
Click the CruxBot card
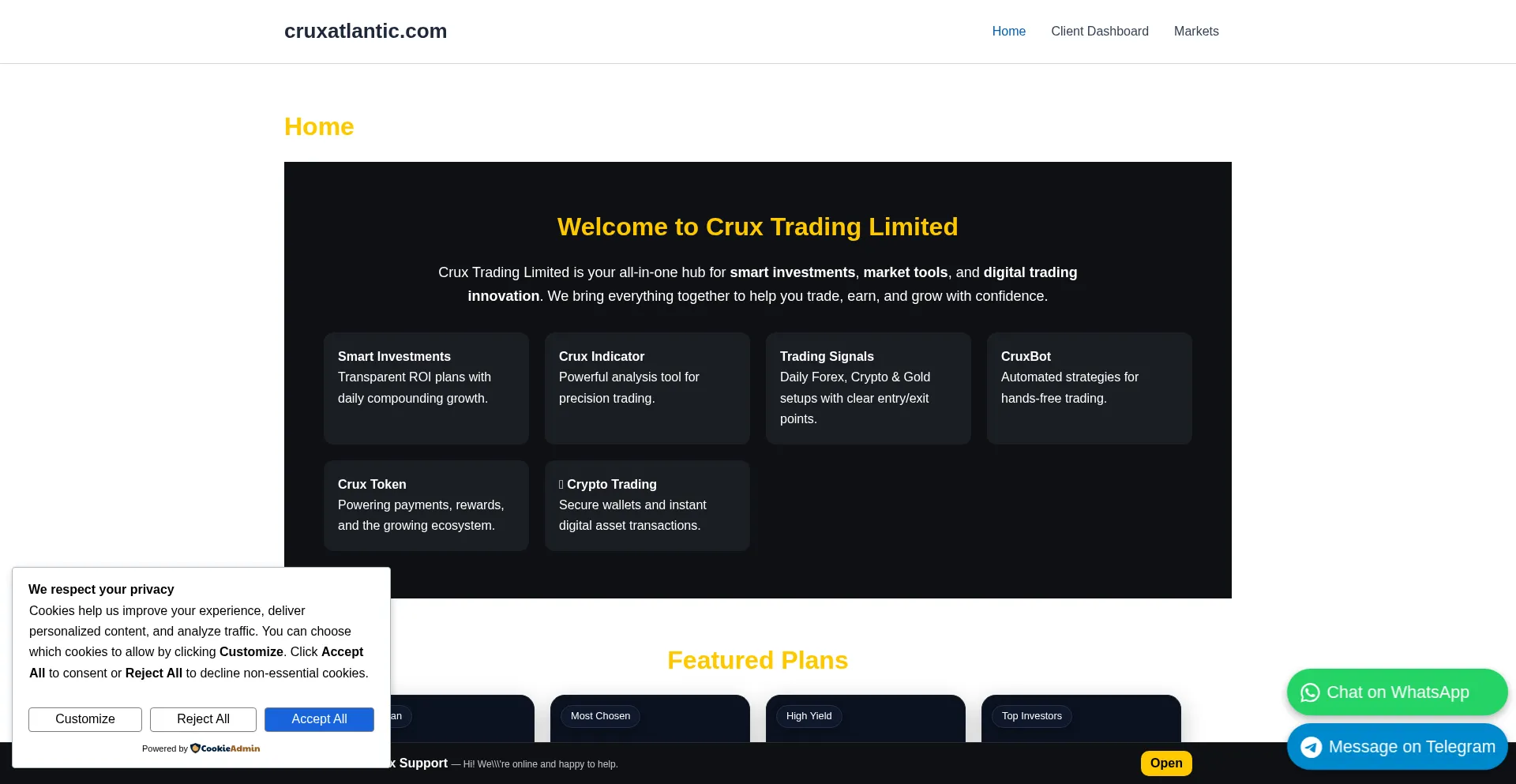pyautogui.click(x=1089, y=388)
